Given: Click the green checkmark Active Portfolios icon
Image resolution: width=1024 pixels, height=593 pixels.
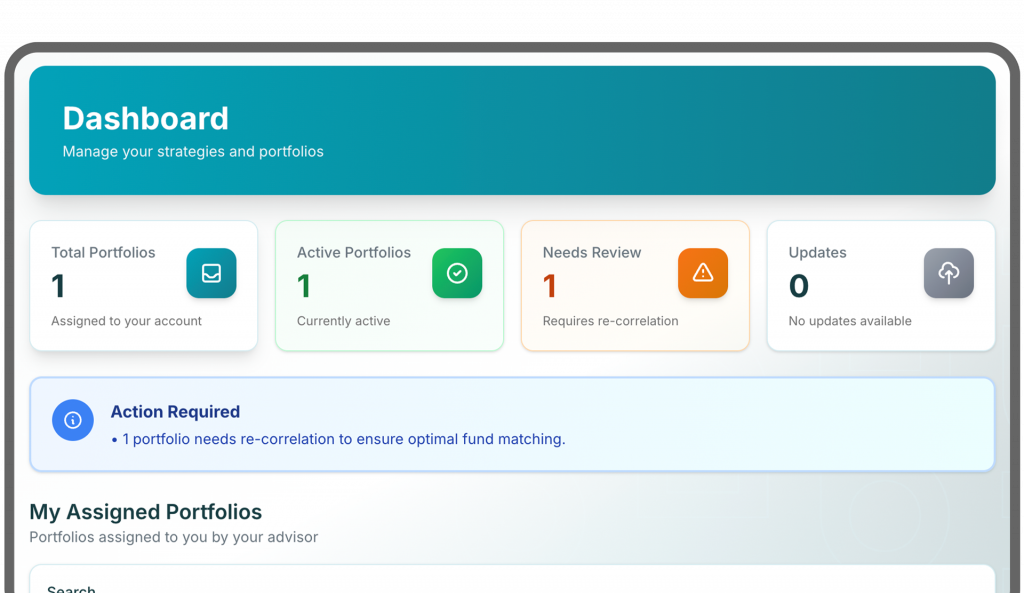Looking at the screenshot, I should pyautogui.click(x=457, y=273).
